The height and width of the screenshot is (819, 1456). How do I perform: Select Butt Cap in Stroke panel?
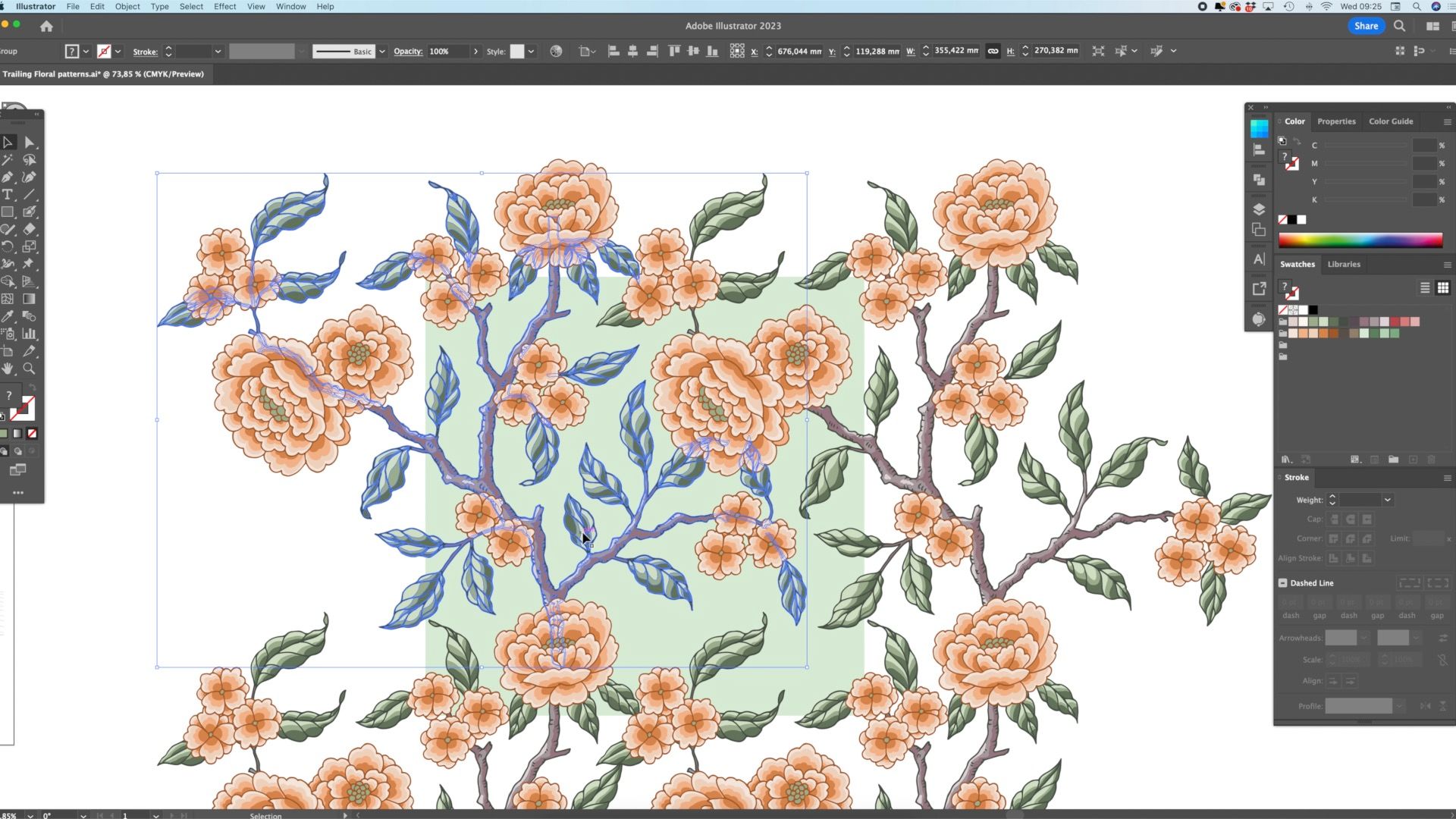pos(1334,519)
